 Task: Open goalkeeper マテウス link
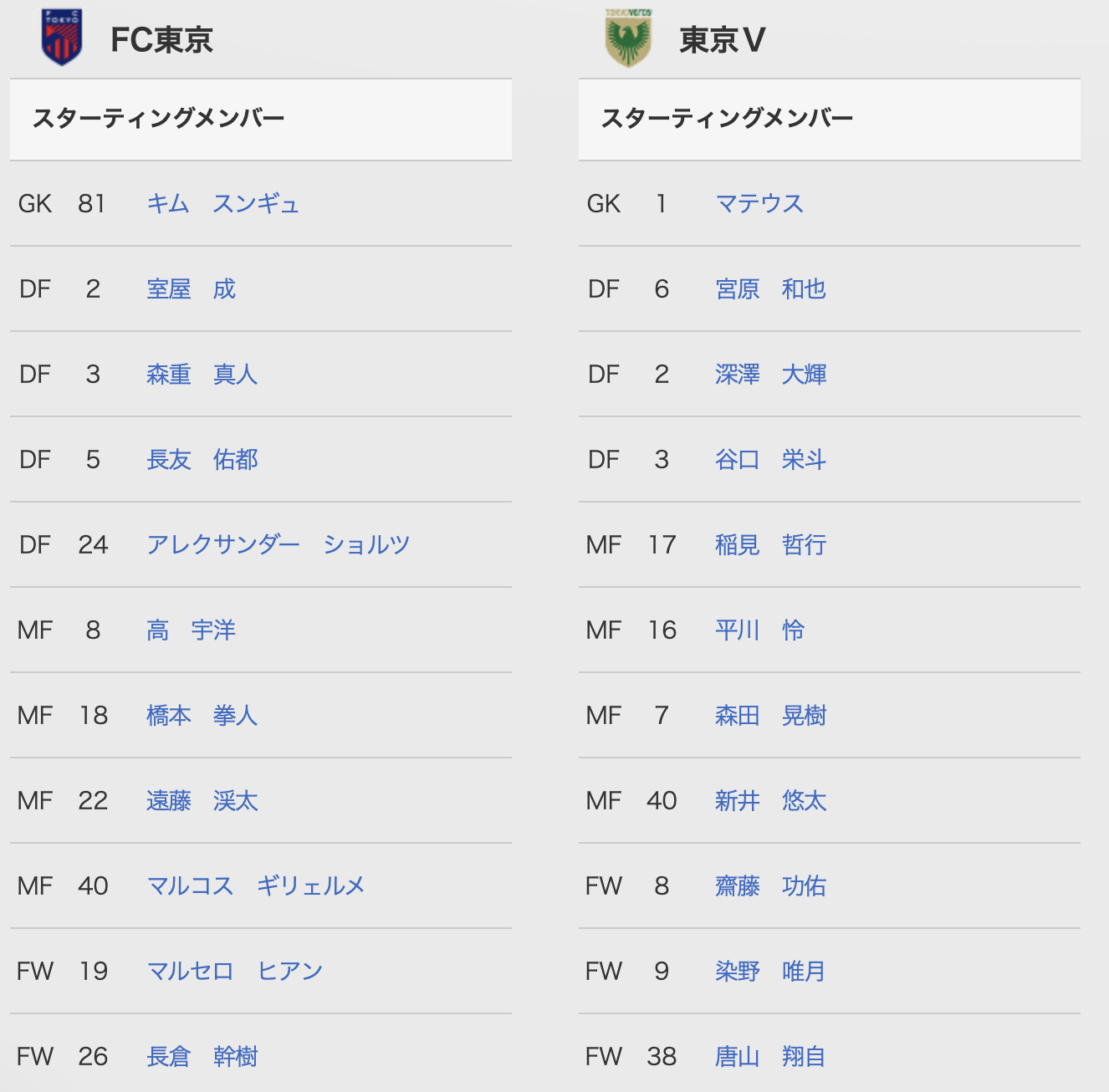coord(759,203)
